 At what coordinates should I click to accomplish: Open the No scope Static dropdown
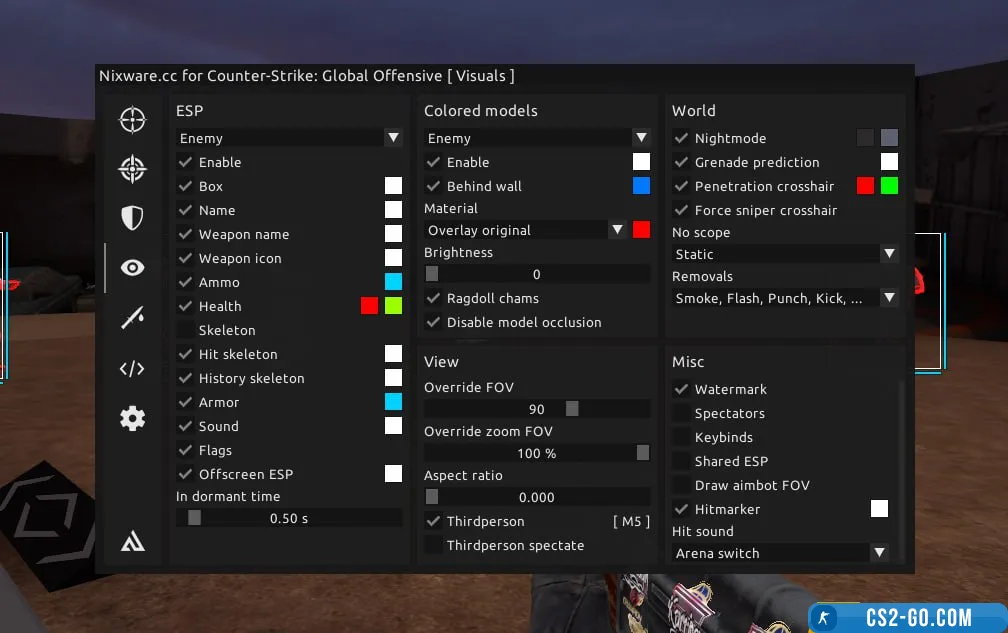click(785, 254)
